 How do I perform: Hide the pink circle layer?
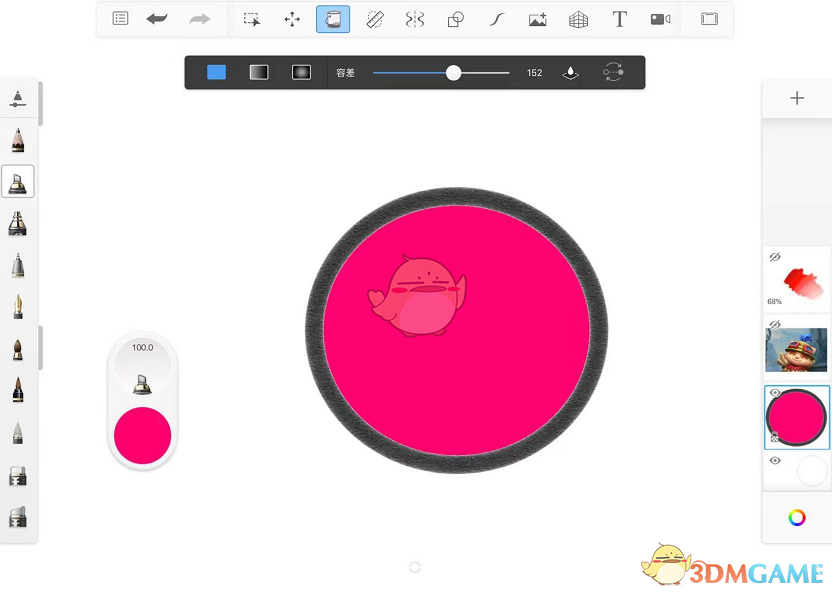pos(774,393)
